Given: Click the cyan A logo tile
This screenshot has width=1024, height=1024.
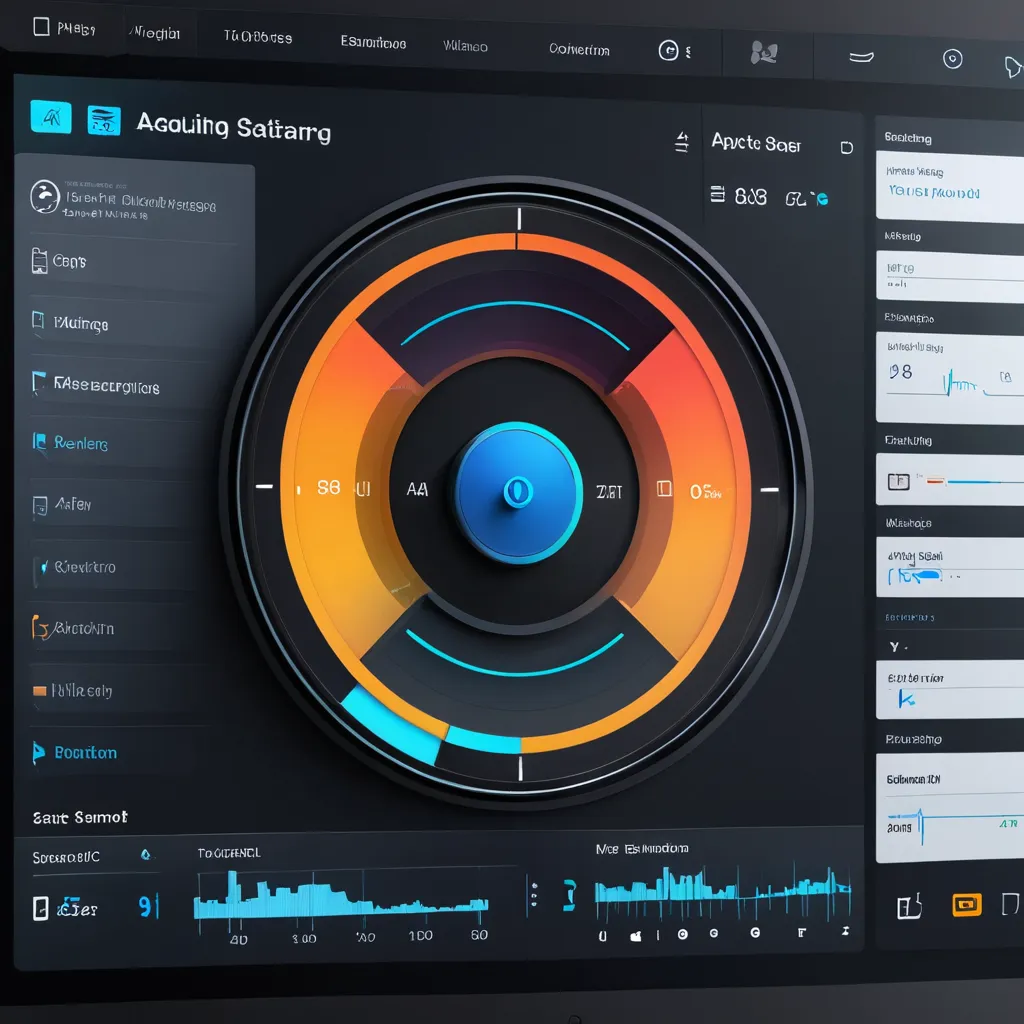Looking at the screenshot, I should [51, 116].
